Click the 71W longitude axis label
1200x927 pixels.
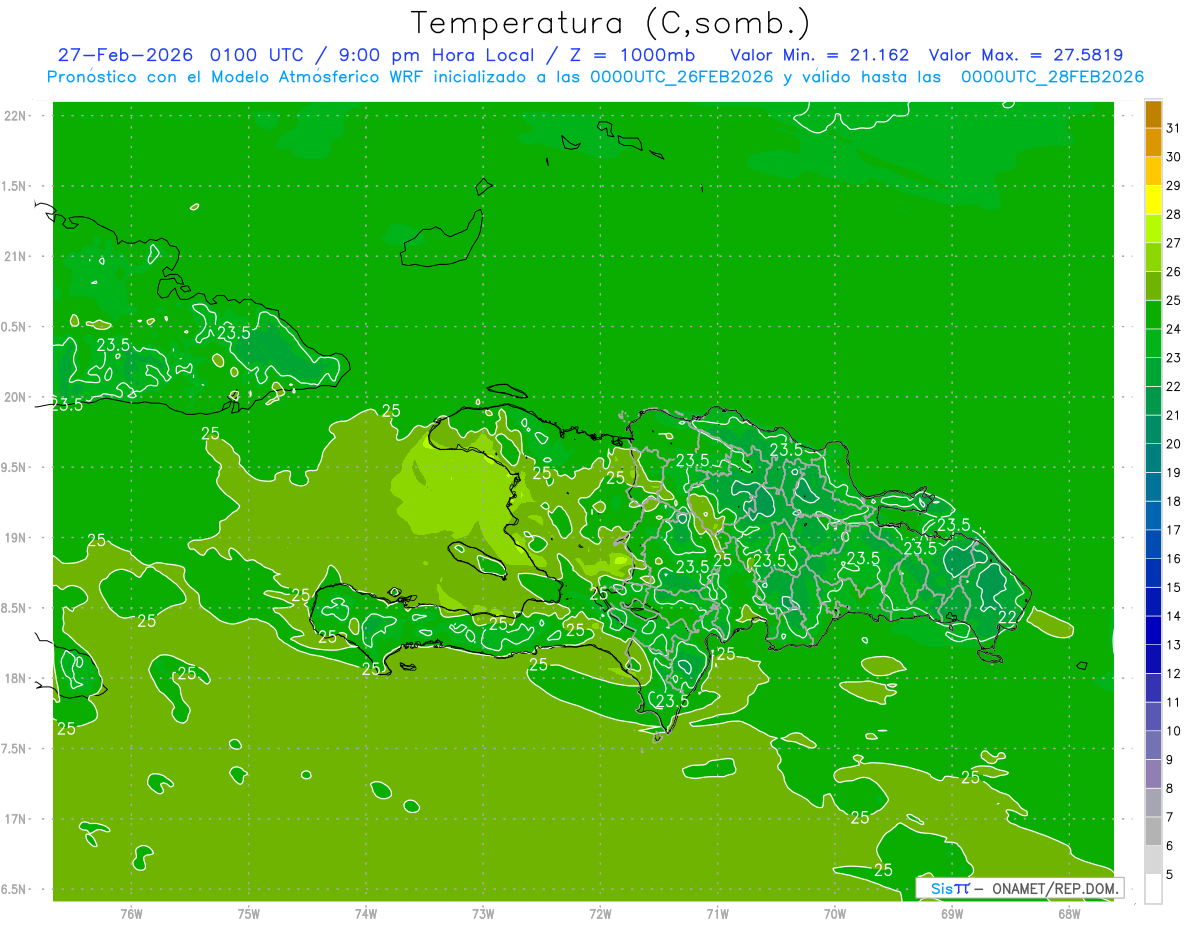point(717,913)
